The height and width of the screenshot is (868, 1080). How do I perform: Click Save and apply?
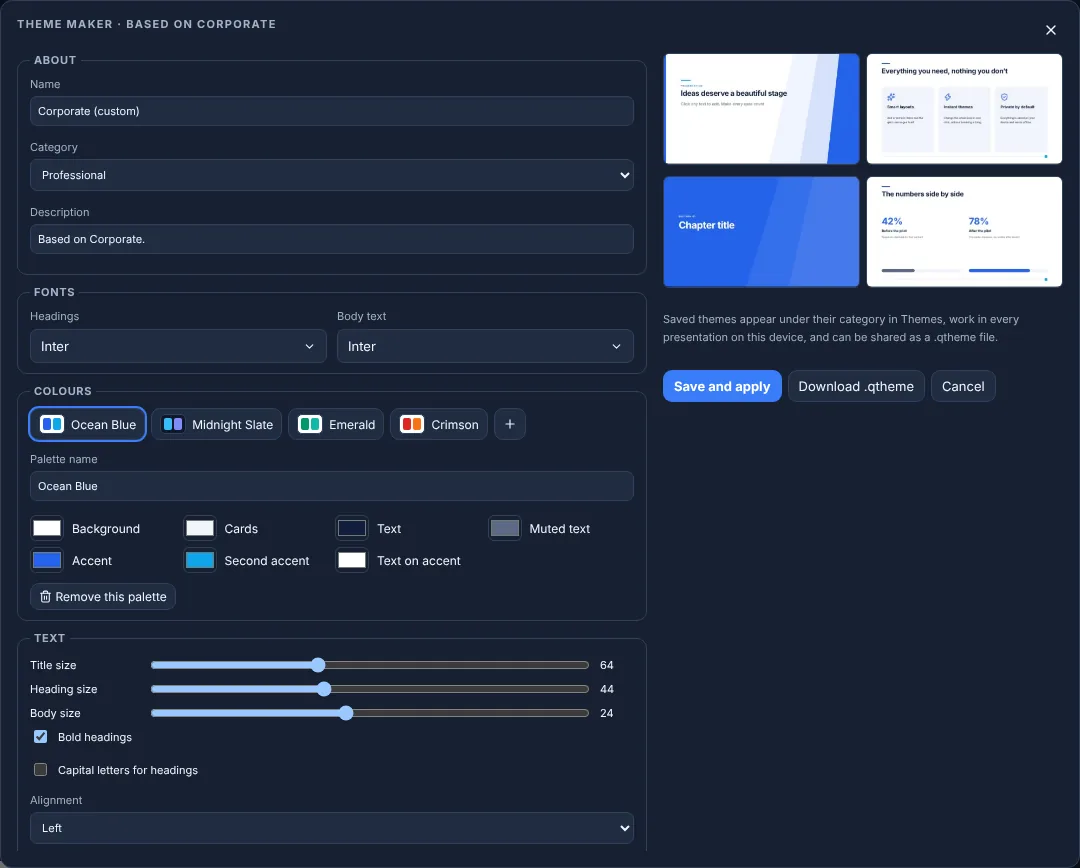pyautogui.click(x=722, y=386)
